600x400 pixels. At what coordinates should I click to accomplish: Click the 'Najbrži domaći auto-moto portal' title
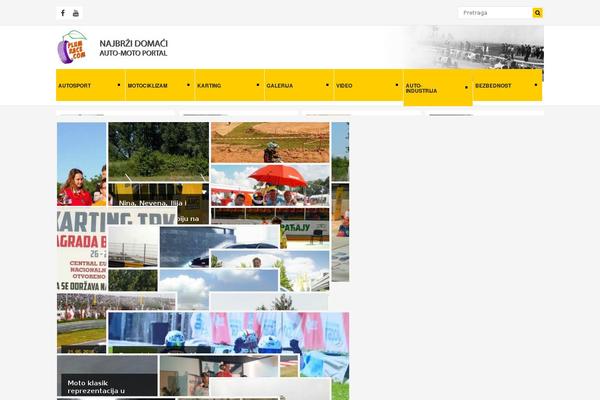coord(134,48)
